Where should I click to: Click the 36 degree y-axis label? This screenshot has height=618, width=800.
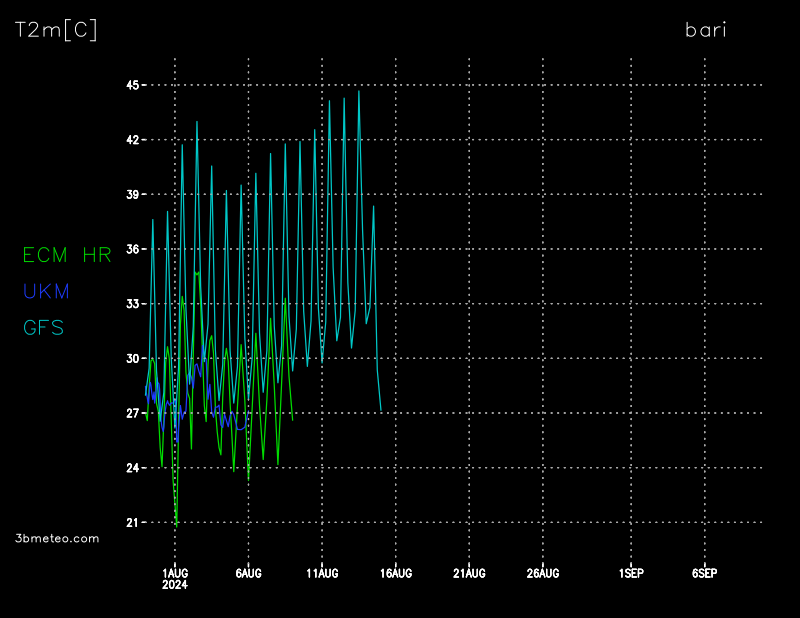pyautogui.click(x=130, y=249)
